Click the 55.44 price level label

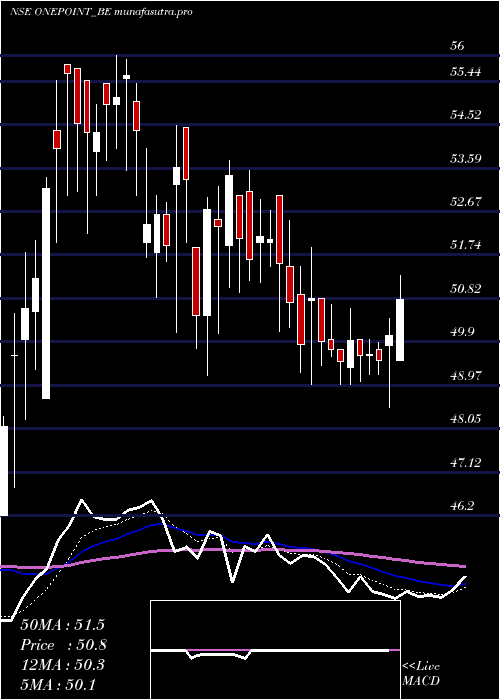click(x=466, y=71)
